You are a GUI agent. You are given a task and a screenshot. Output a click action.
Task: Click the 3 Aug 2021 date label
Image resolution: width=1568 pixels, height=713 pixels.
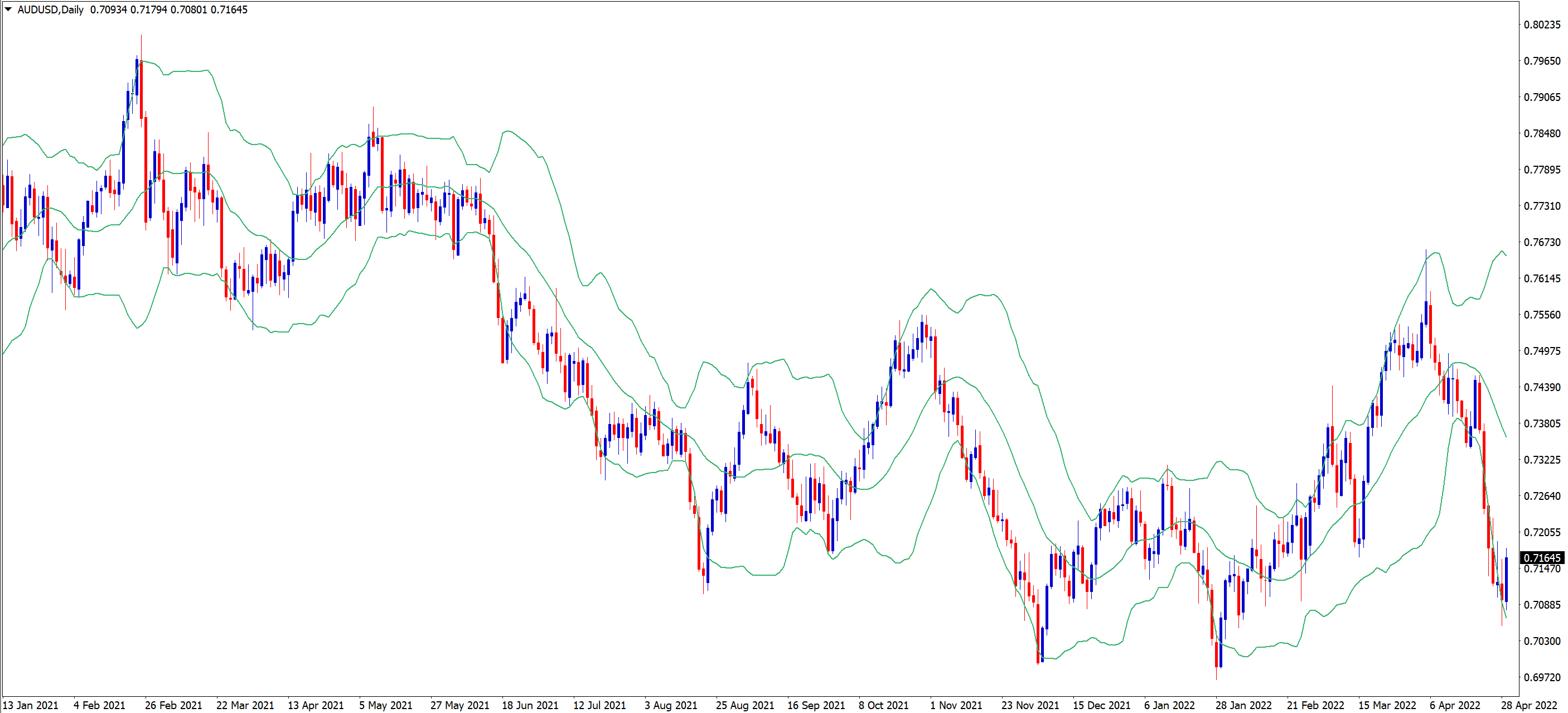tap(671, 705)
